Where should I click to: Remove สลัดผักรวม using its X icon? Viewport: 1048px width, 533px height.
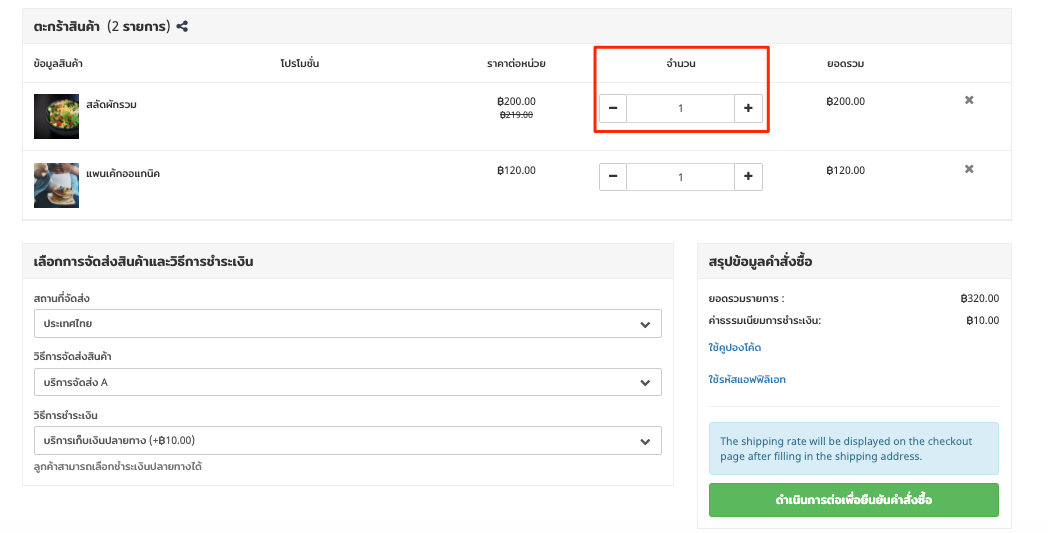968,100
